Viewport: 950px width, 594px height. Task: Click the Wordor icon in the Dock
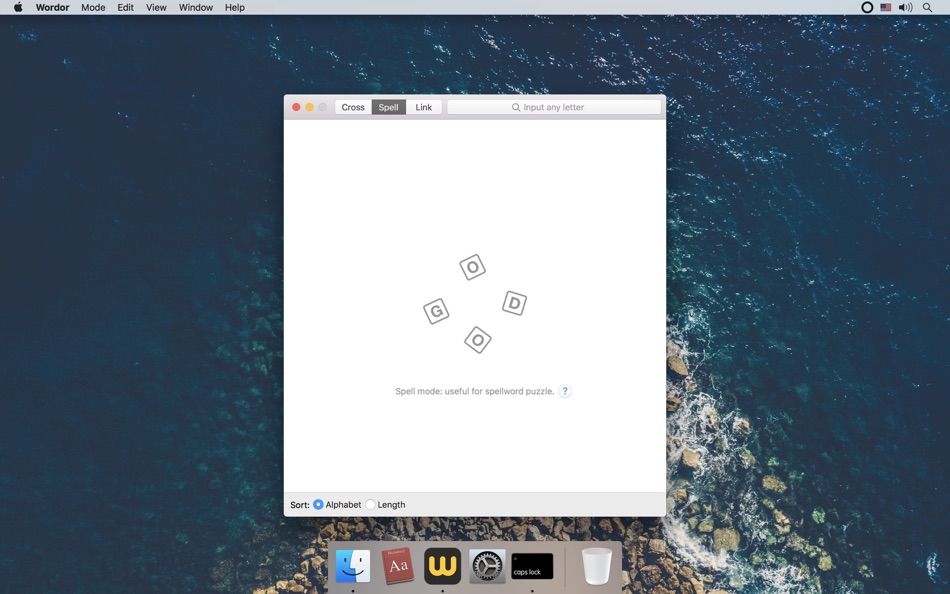[x=442, y=565]
